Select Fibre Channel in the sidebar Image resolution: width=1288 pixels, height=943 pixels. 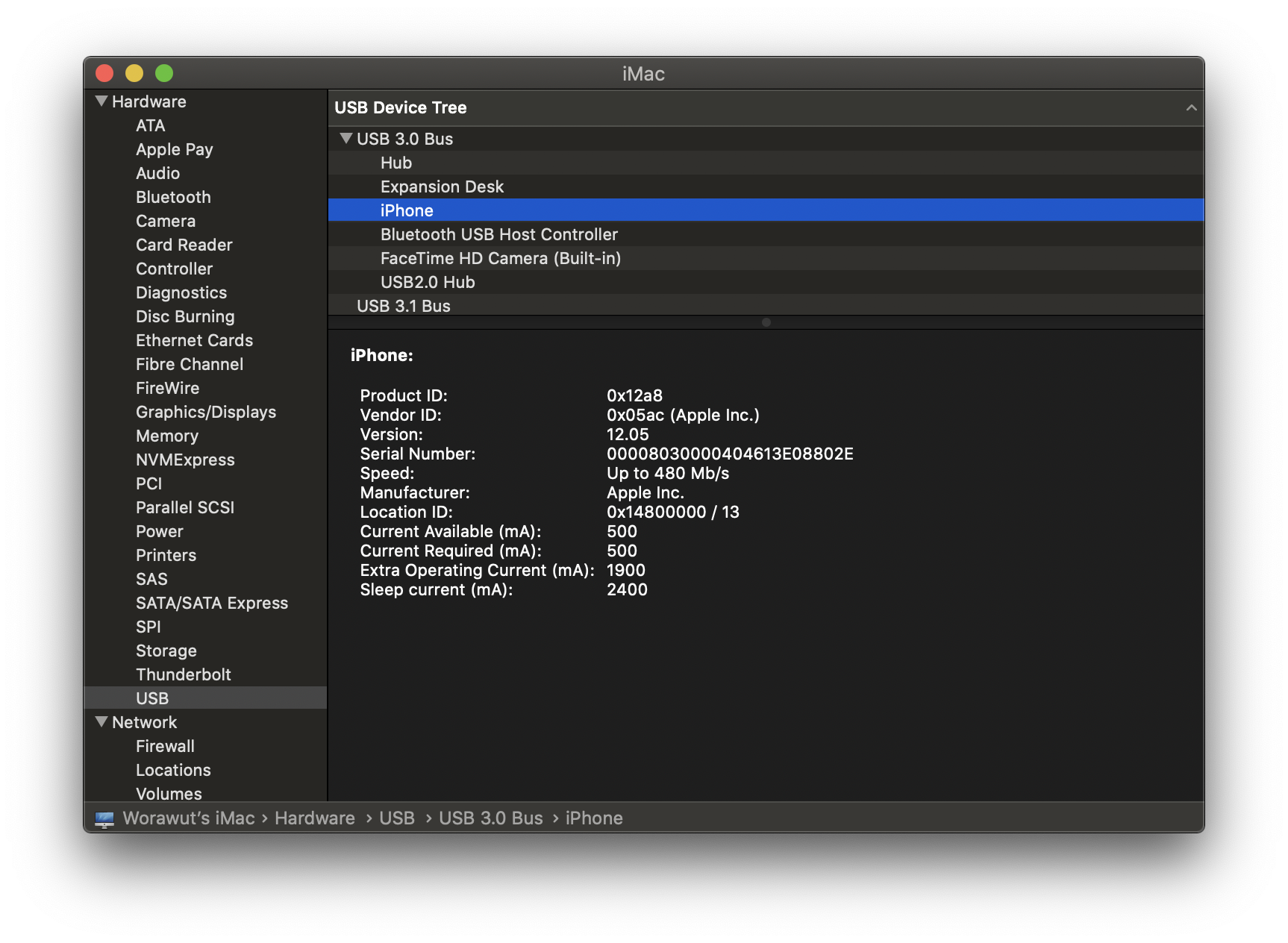coord(190,364)
